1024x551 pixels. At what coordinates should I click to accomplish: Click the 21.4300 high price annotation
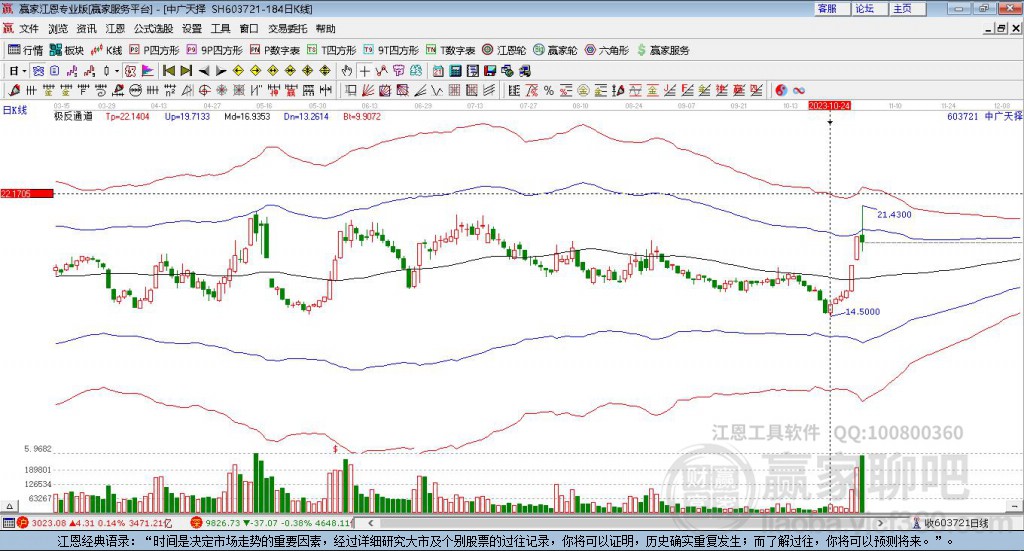pos(894,214)
